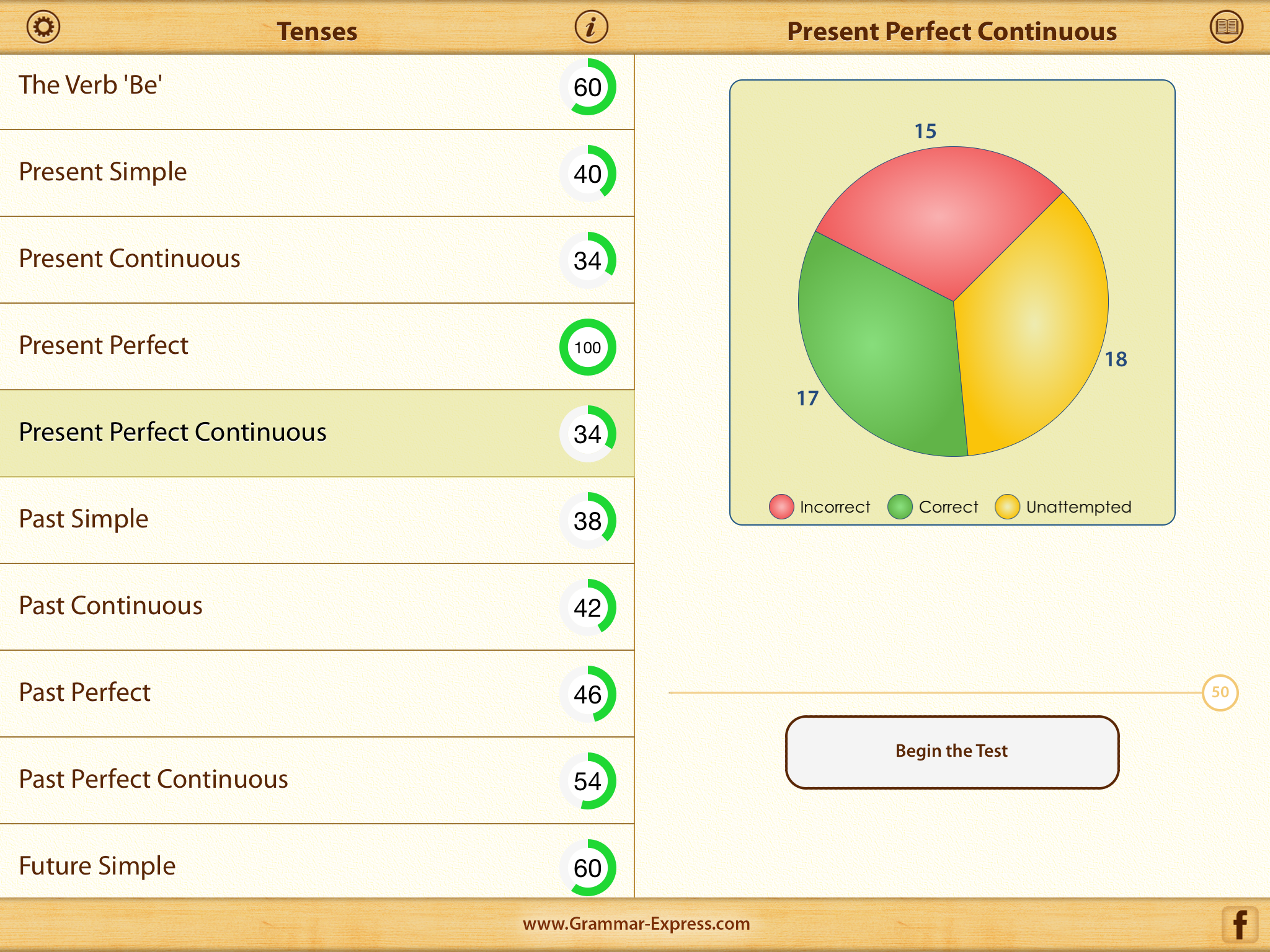Click the Past Perfect 46 score ring
1270x952 pixels.
[587, 694]
